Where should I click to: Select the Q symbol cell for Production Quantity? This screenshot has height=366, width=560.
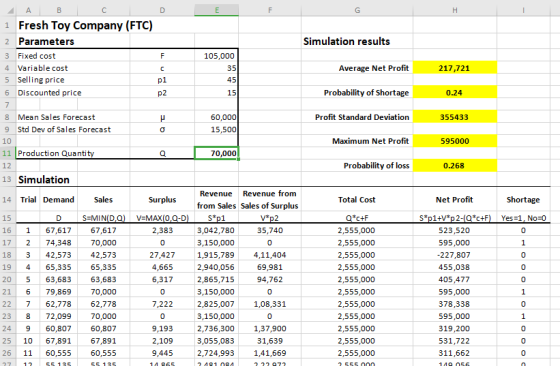click(162, 153)
